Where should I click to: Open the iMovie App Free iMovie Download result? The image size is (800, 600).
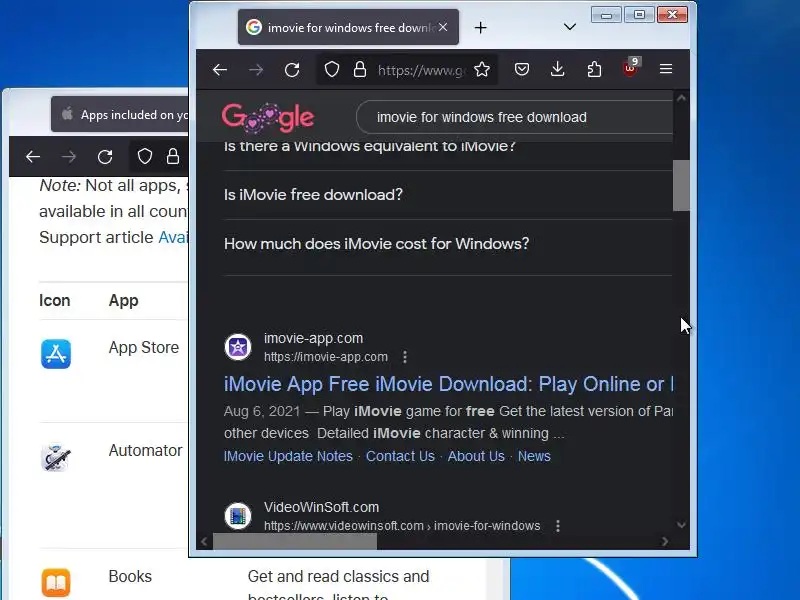tap(448, 384)
